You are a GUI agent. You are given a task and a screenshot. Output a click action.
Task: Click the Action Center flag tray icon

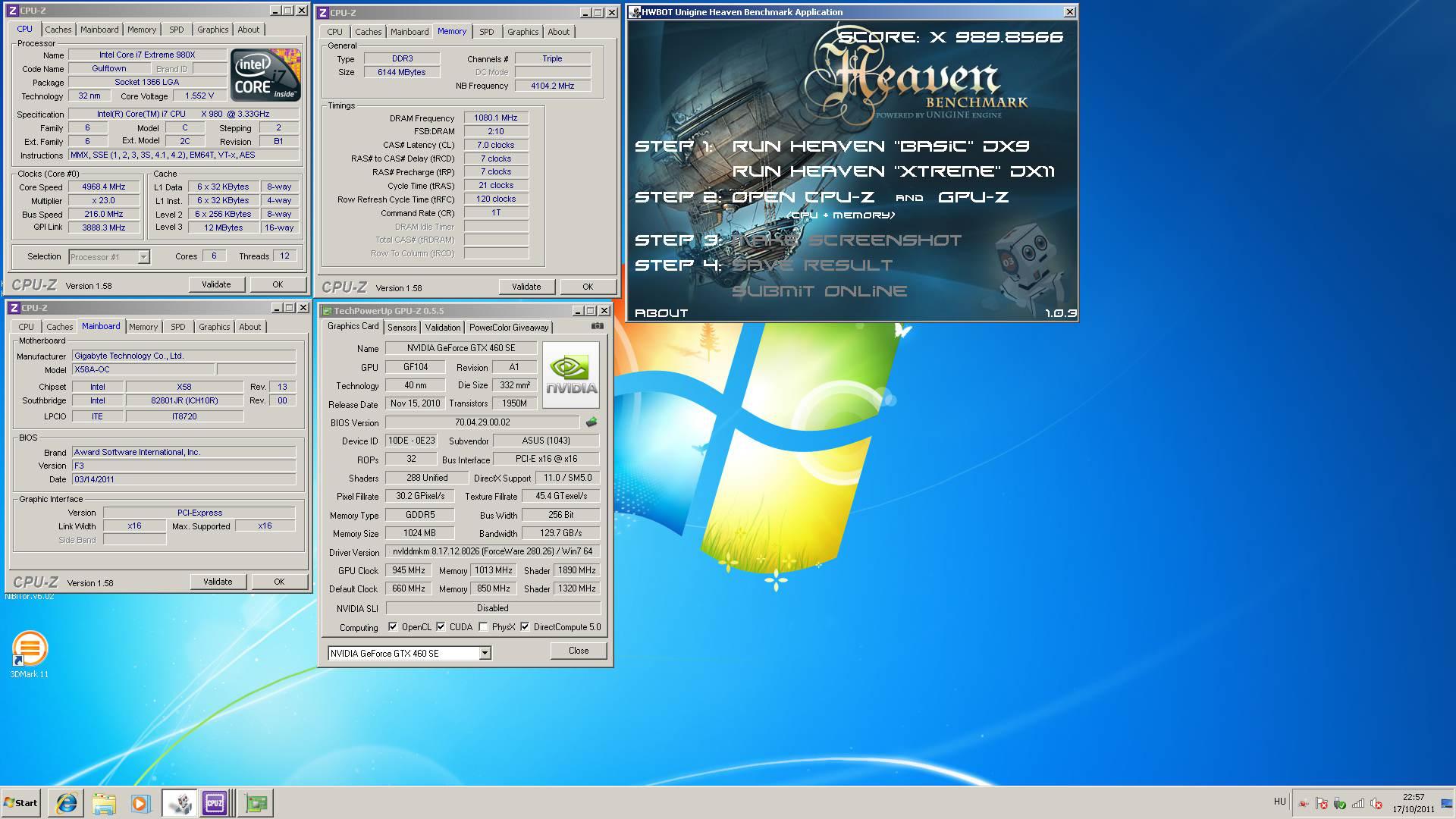(1321, 804)
